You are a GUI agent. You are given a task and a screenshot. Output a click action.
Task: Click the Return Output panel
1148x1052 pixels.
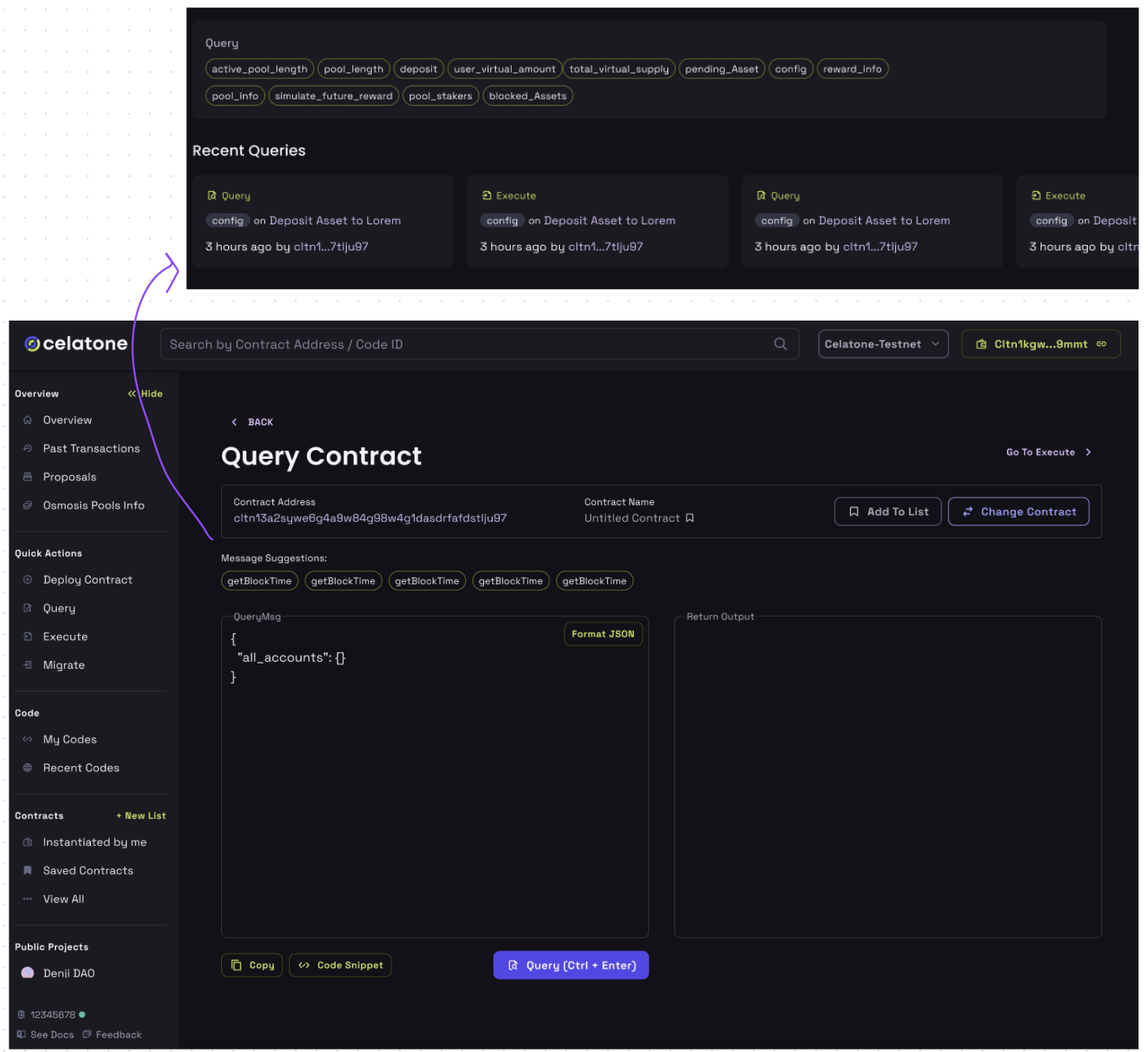click(887, 778)
